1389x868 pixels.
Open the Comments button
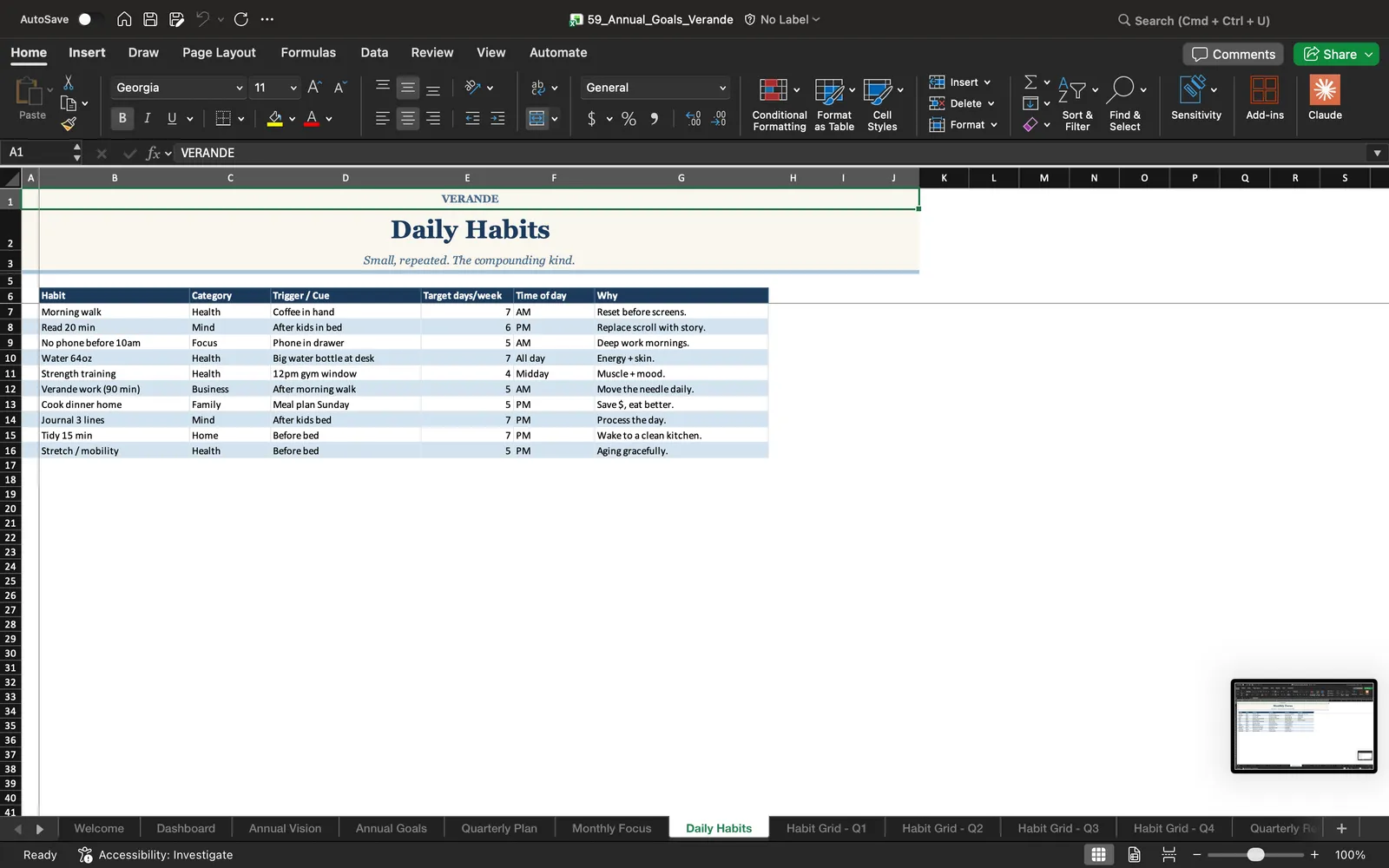coord(1233,54)
